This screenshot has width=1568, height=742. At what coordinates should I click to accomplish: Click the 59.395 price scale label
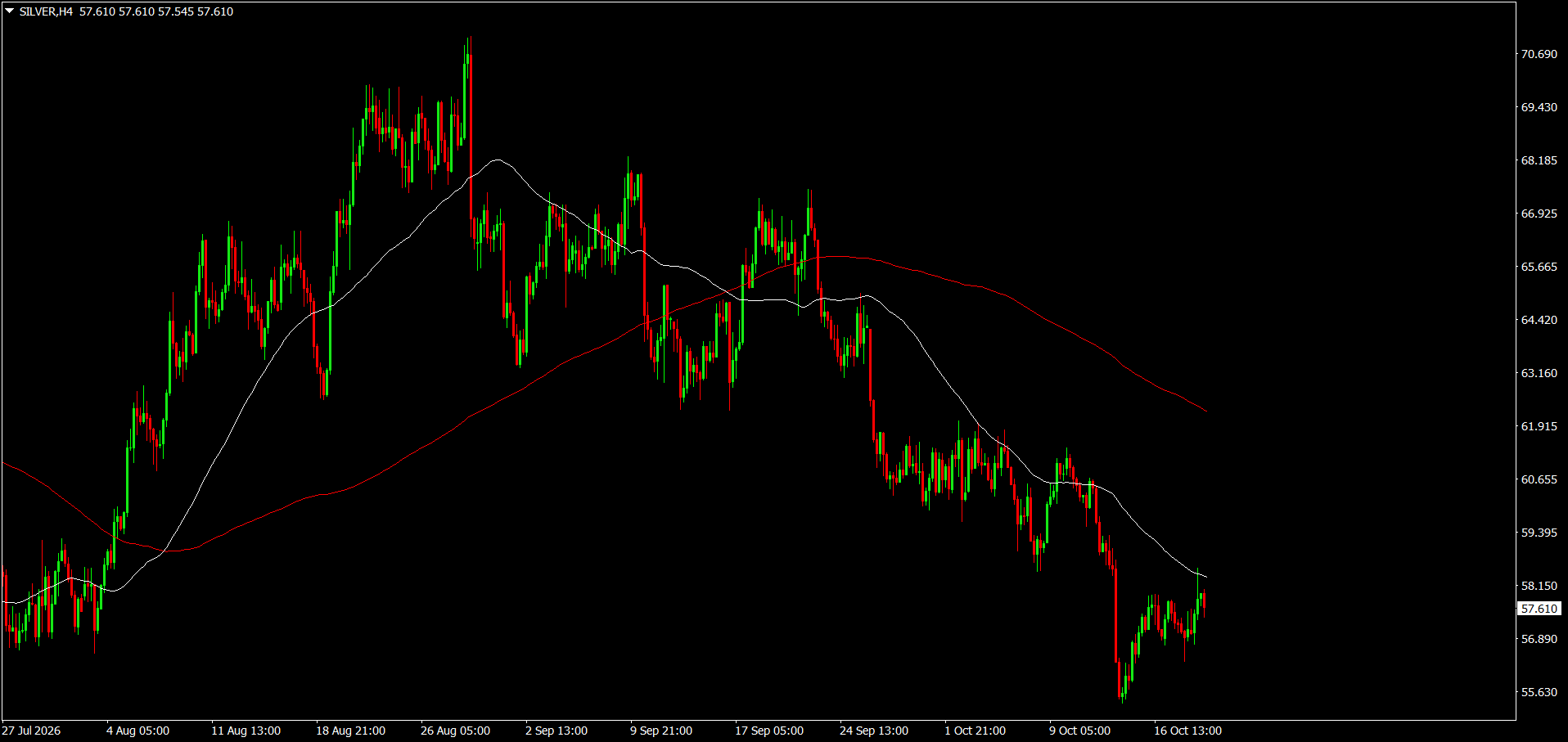[1539, 533]
